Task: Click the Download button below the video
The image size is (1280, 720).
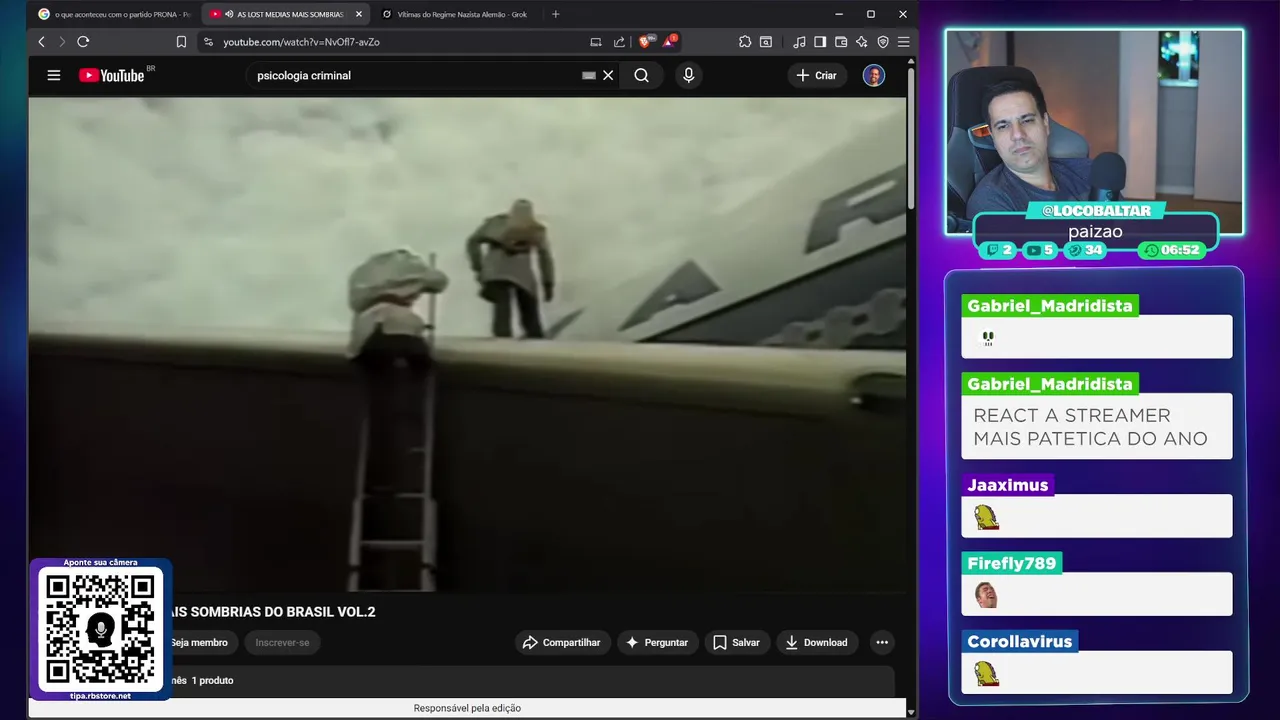Action: (x=816, y=643)
